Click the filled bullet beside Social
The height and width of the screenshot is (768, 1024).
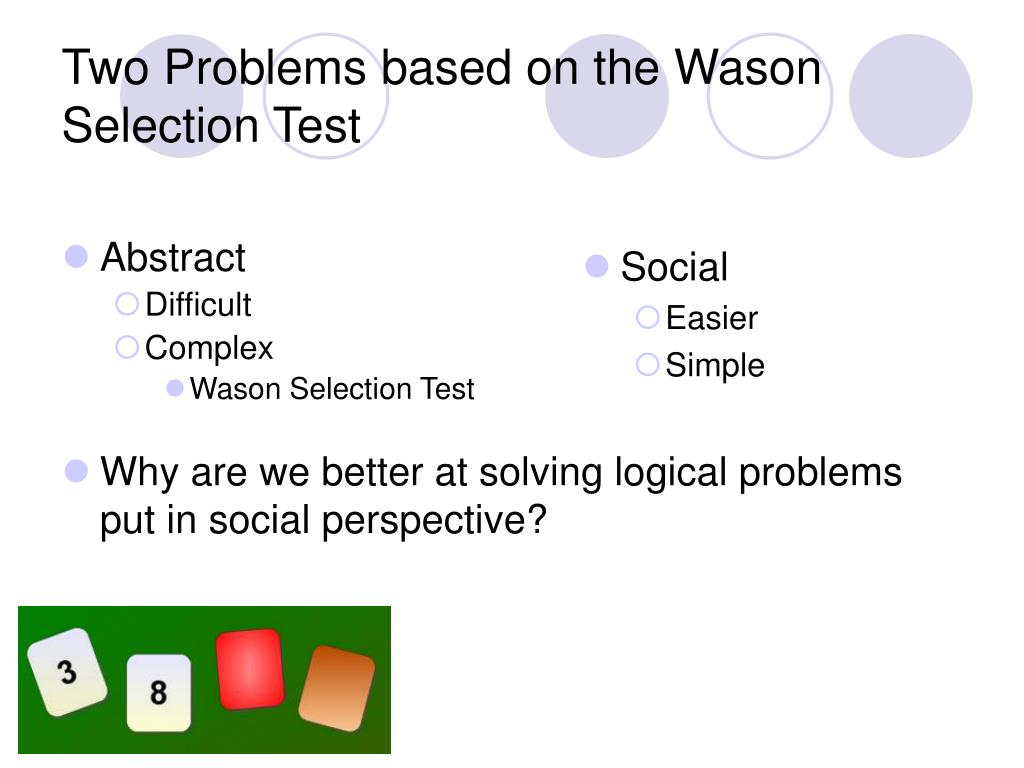coord(597,266)
